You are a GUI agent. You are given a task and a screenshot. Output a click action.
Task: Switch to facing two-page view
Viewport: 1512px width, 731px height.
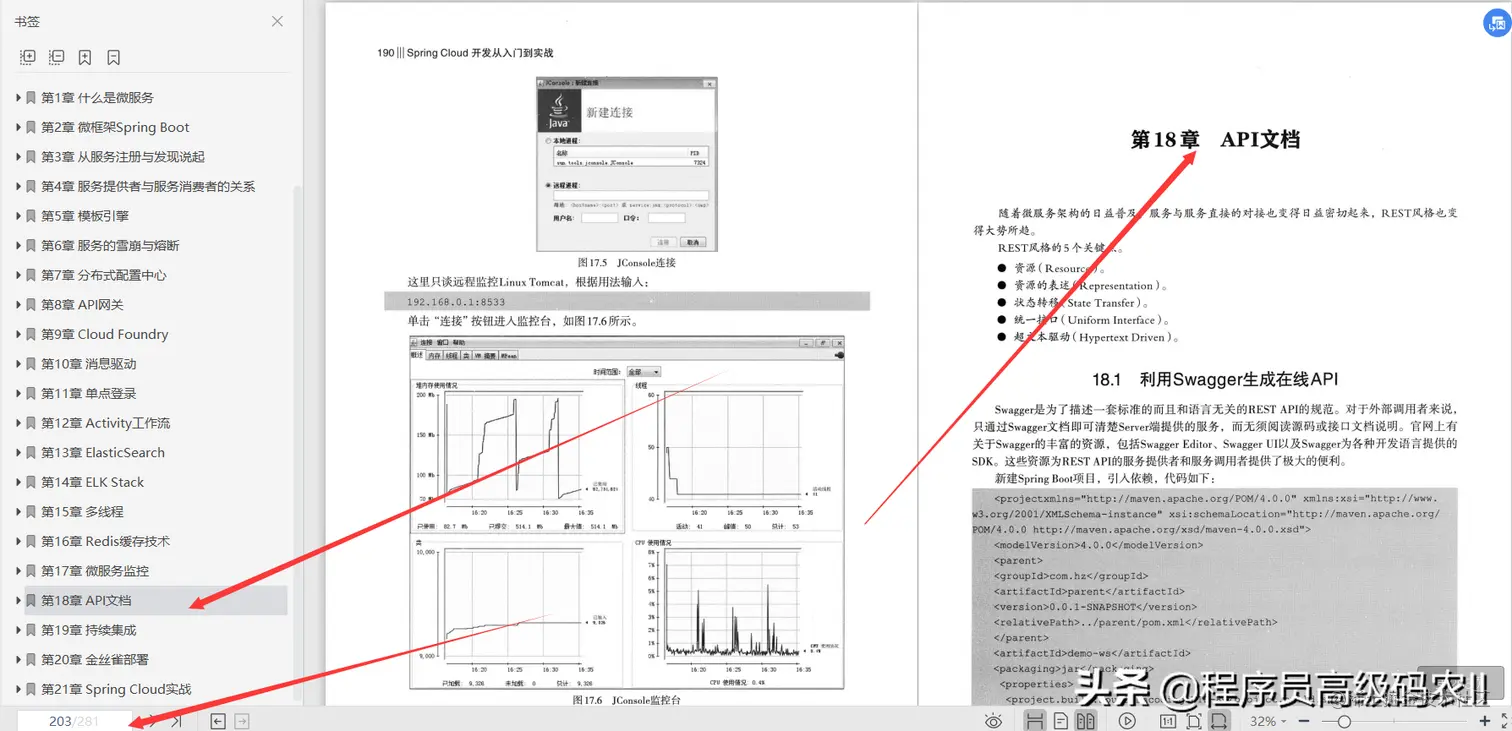tap(1088, 720)
